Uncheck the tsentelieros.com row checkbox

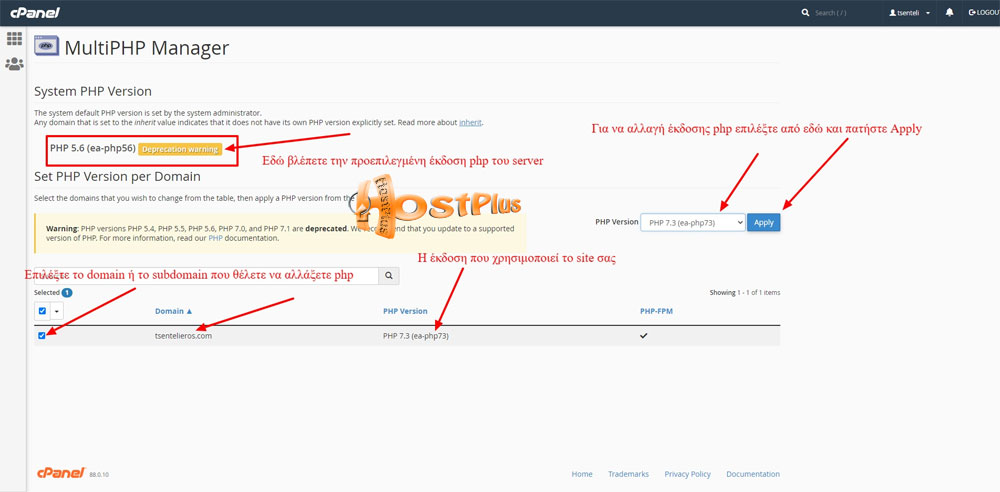[42, 336]
